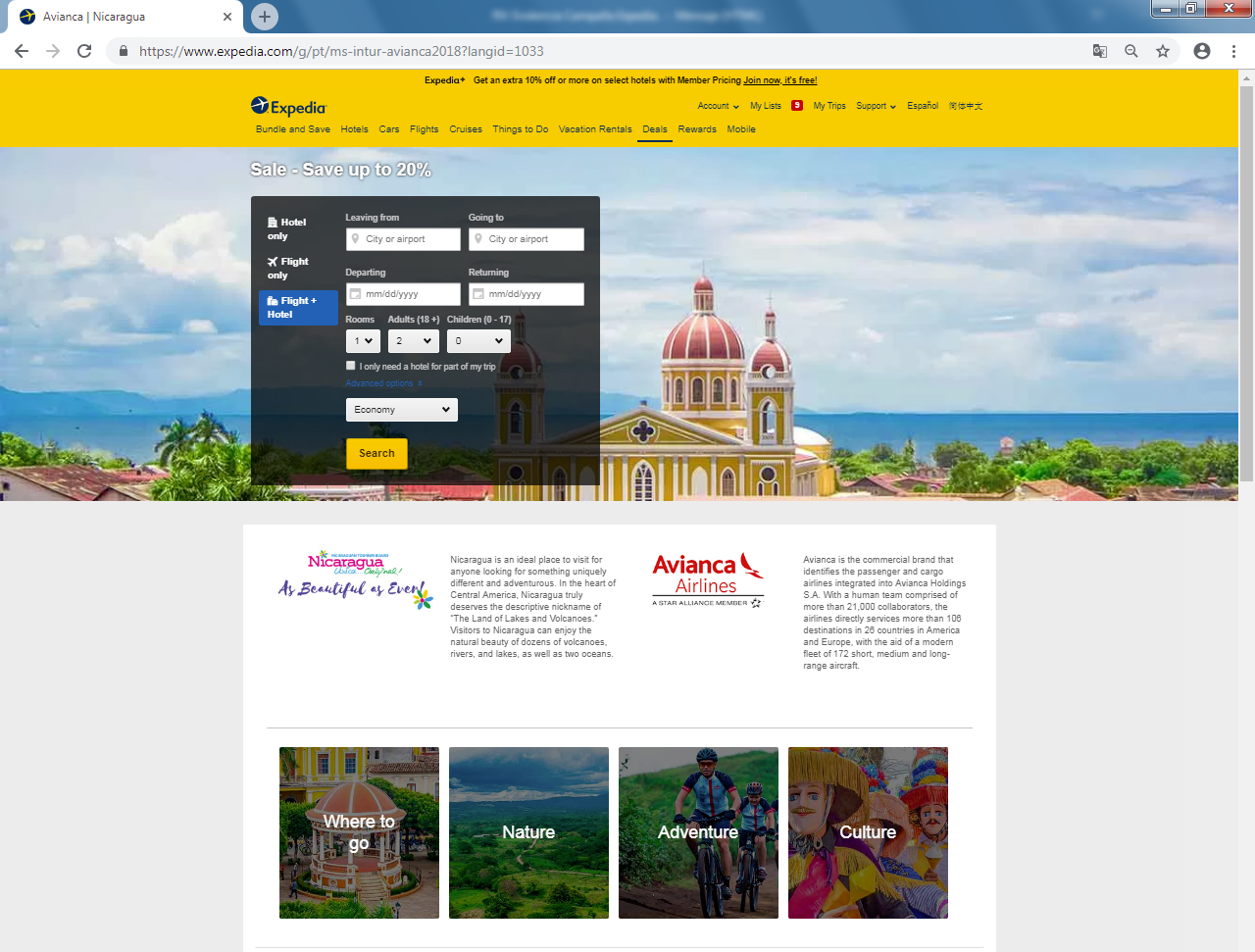Open the 'Where to go' thumbnail
The width and height of the screenshot is (1255, 952).
(x=359, y=832)
